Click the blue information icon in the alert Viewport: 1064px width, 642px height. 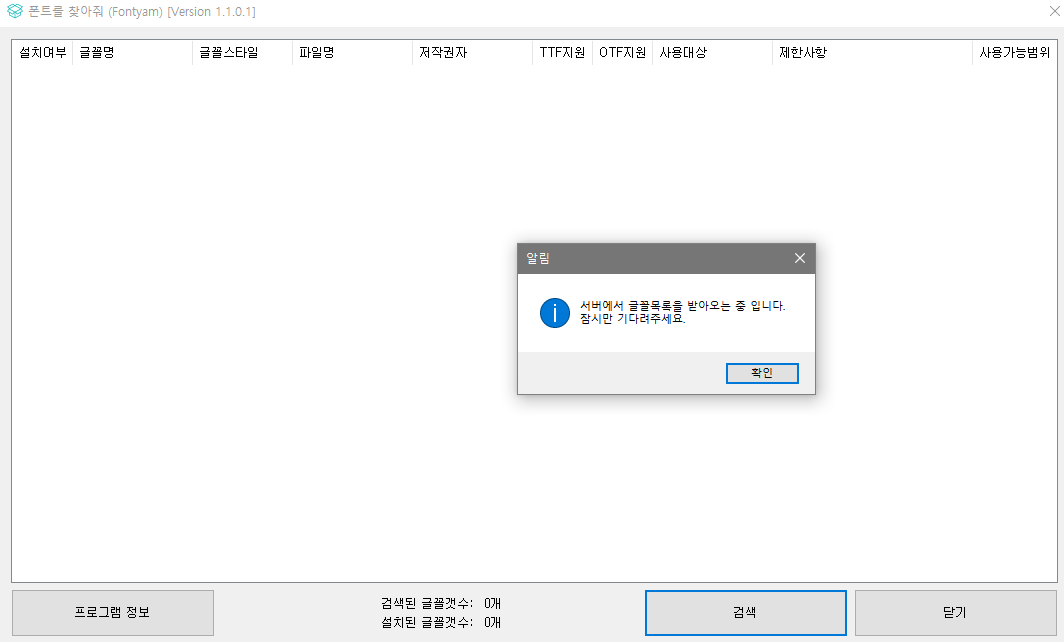coord(554,313)
